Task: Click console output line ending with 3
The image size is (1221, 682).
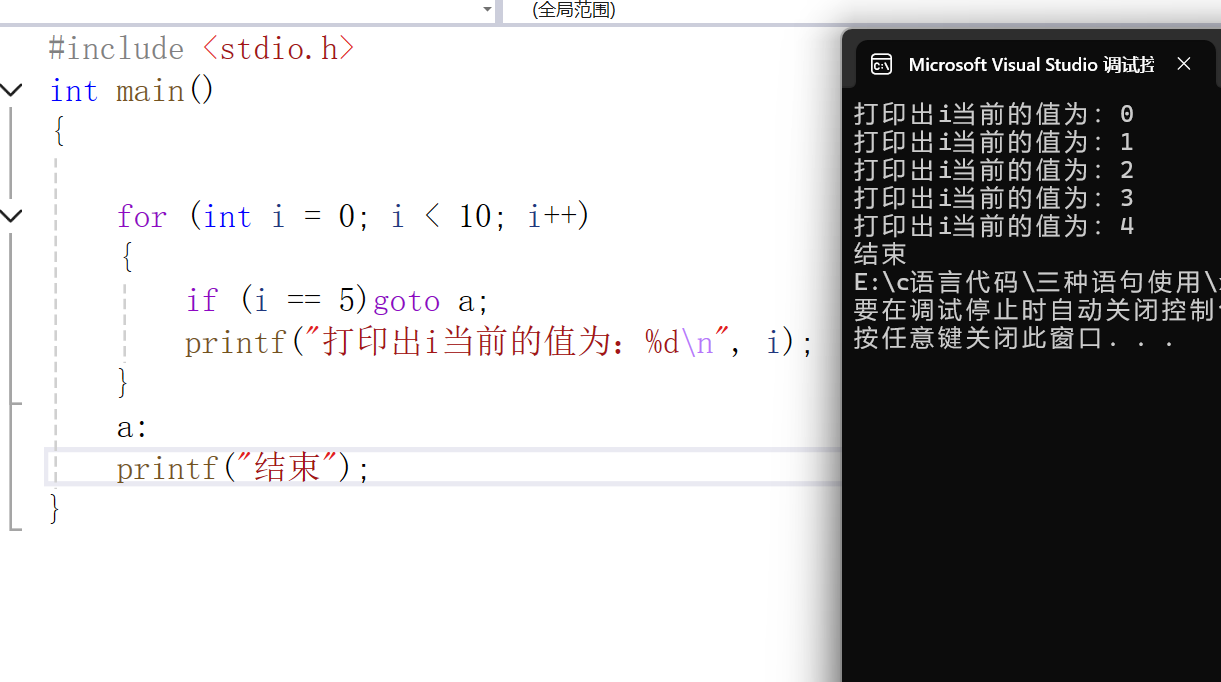Action: (x=994, y=198)
